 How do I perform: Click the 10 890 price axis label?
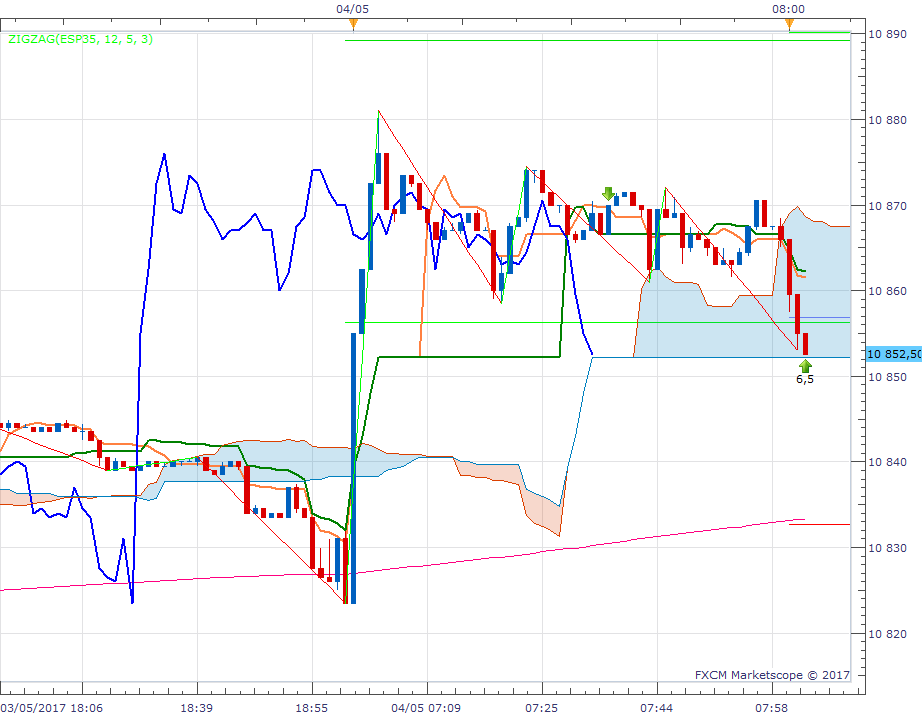tap(887, 34)
